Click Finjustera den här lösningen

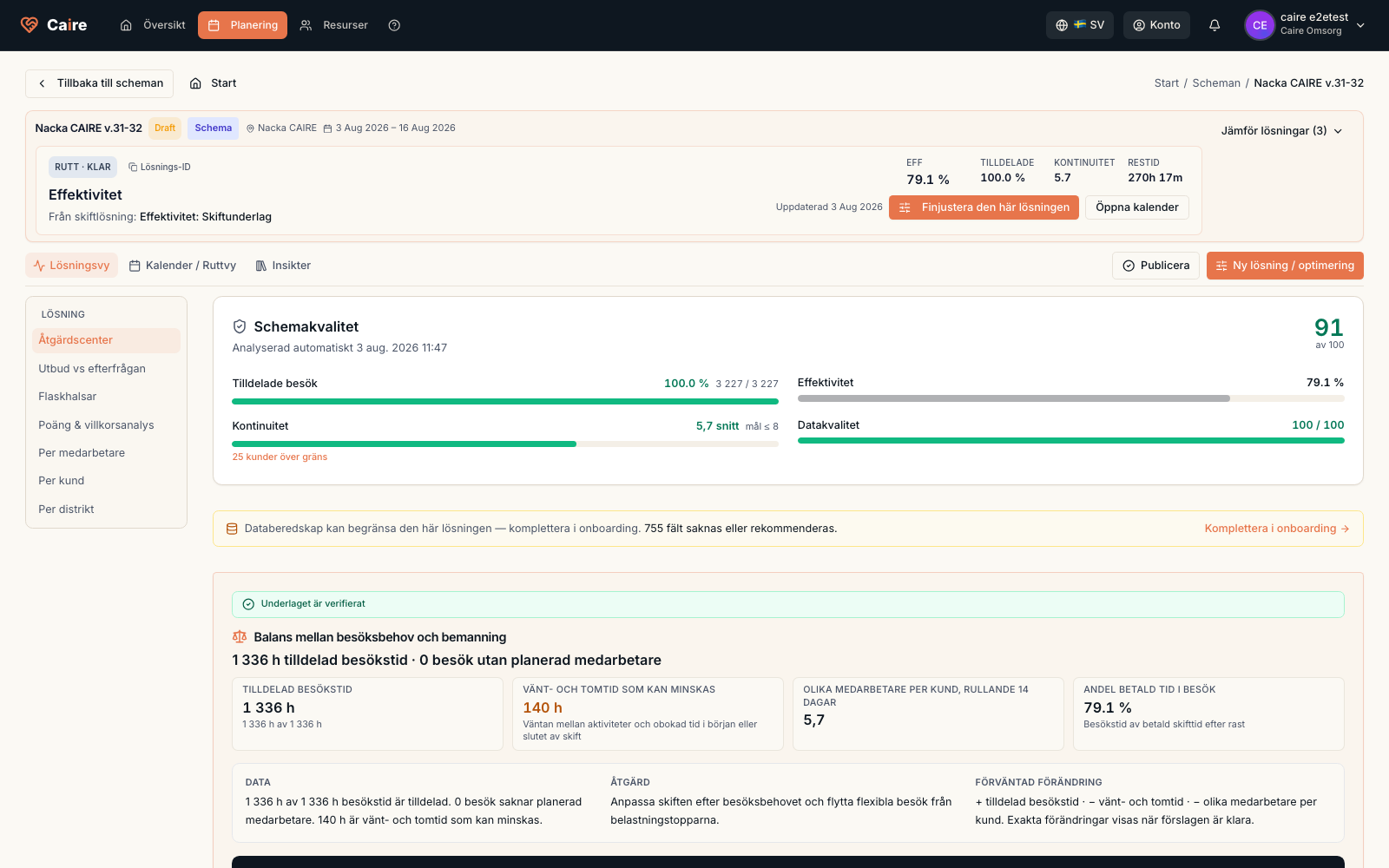(x=984, y=207)
